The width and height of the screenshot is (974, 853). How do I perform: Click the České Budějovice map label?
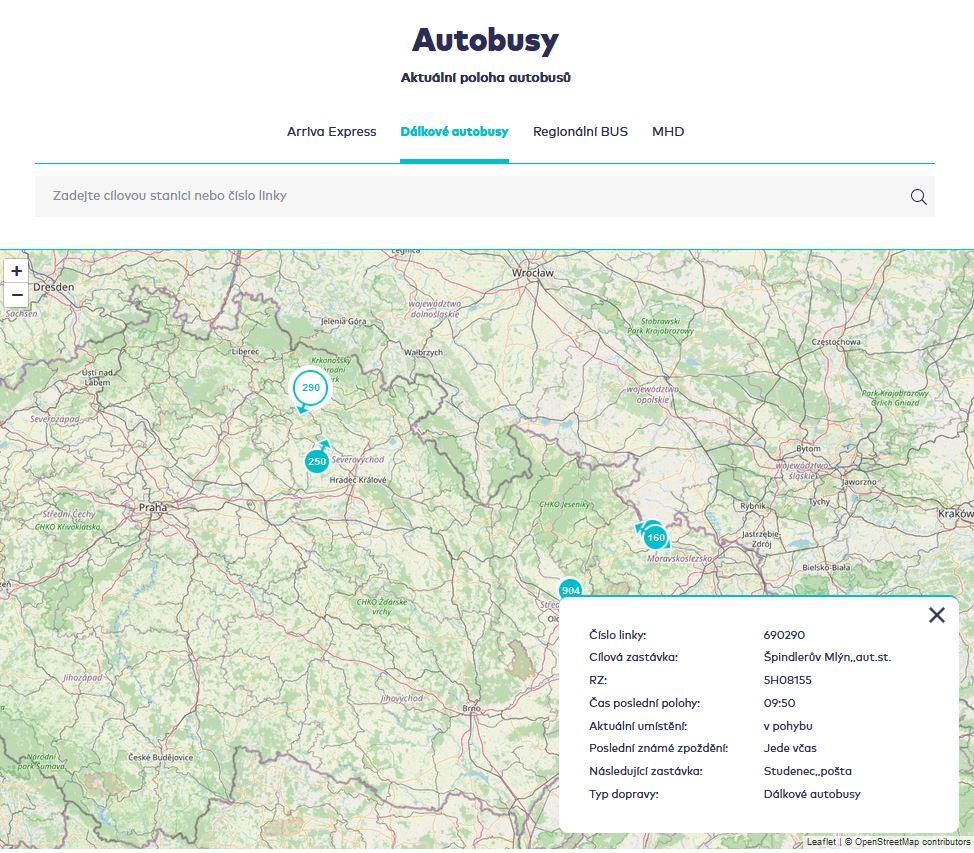coord(160,757)
